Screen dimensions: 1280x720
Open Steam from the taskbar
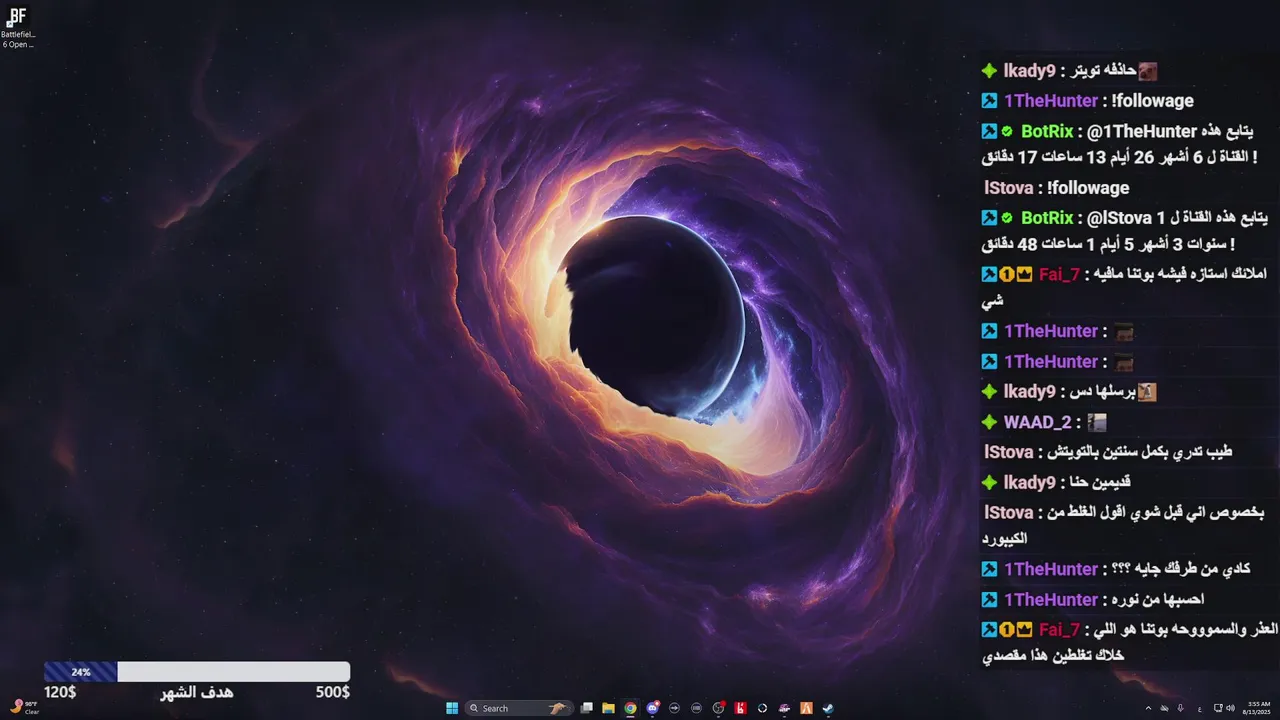click(x=828, y=708)
